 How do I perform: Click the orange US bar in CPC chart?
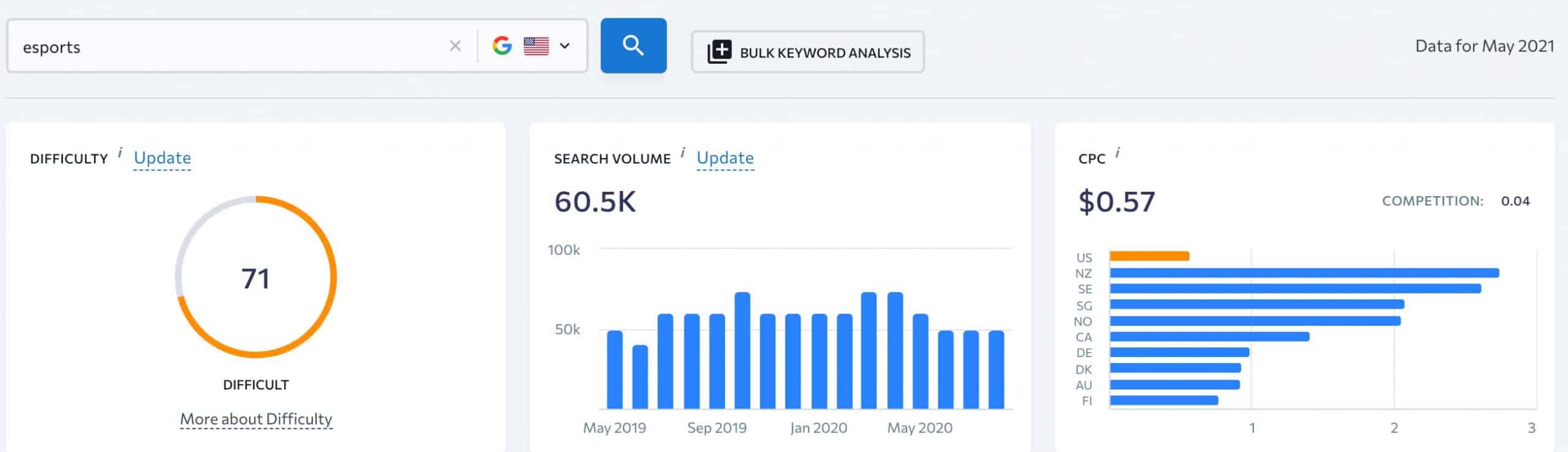[x=1149, y=256]
